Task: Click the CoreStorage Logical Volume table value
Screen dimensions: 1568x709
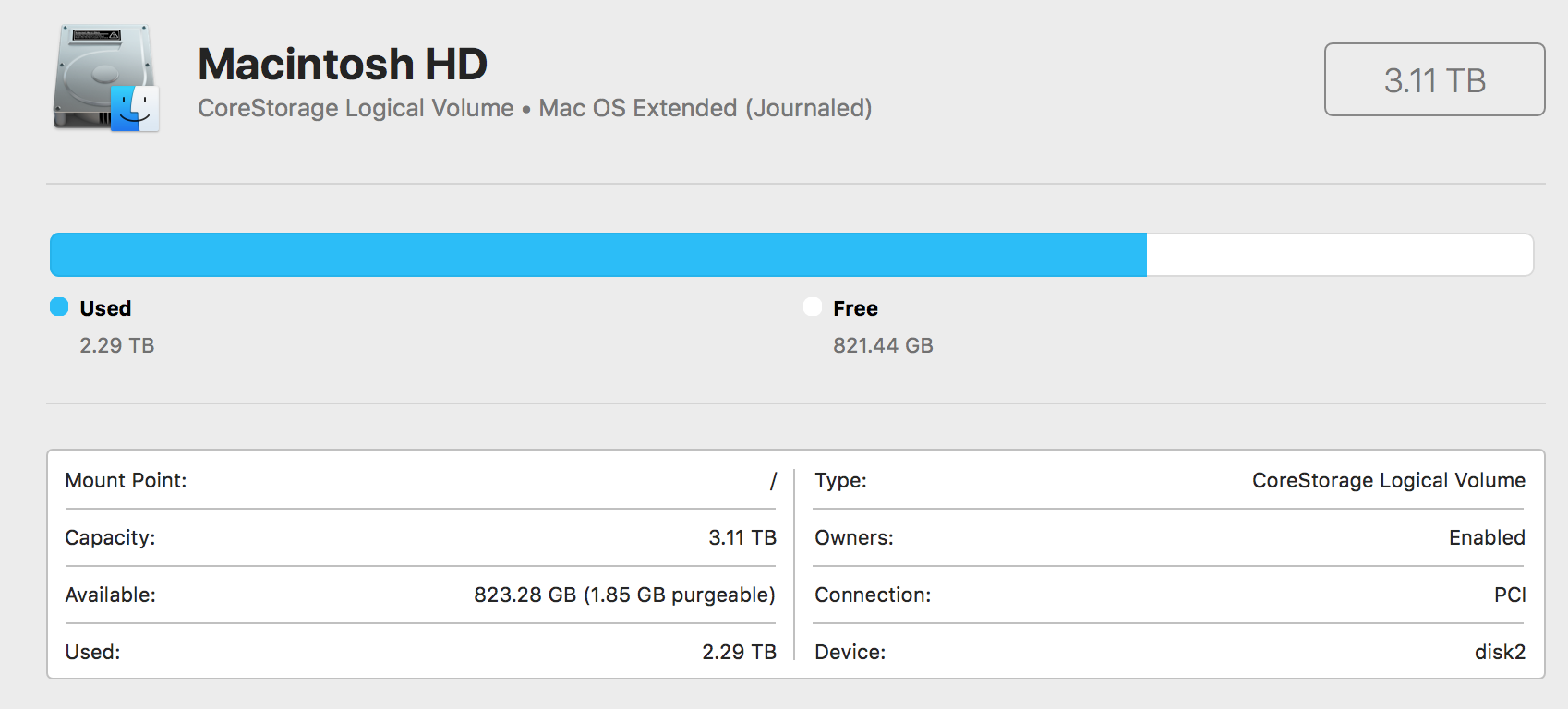Action: (x=1389, y=480)
